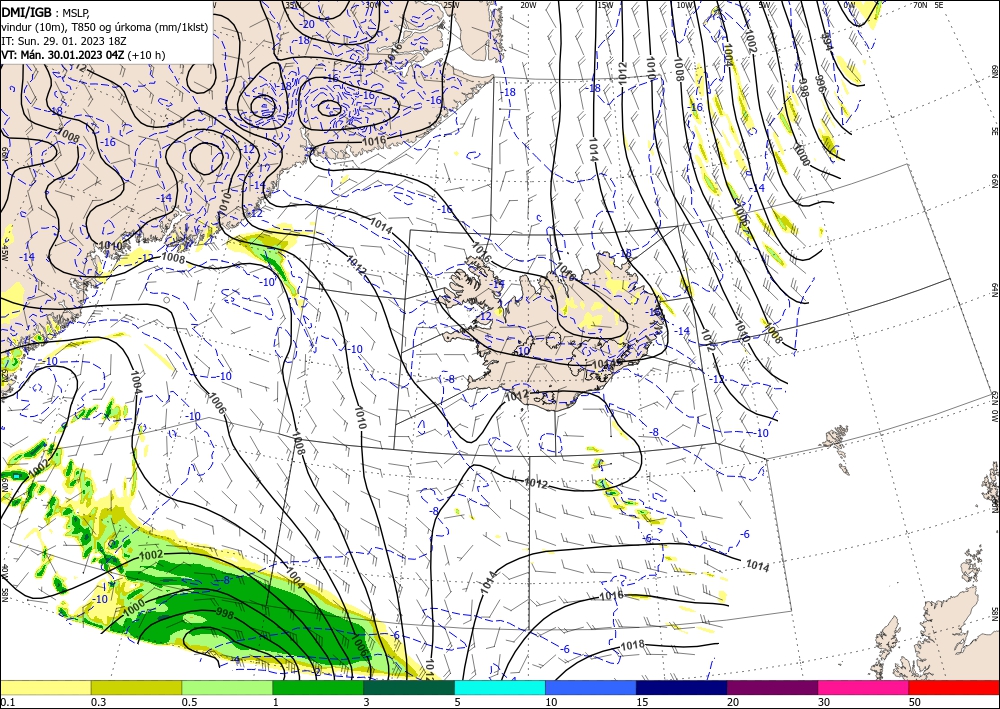Click the legend value '0.3'
1000x709 pixels.
(x=98, y=702)
